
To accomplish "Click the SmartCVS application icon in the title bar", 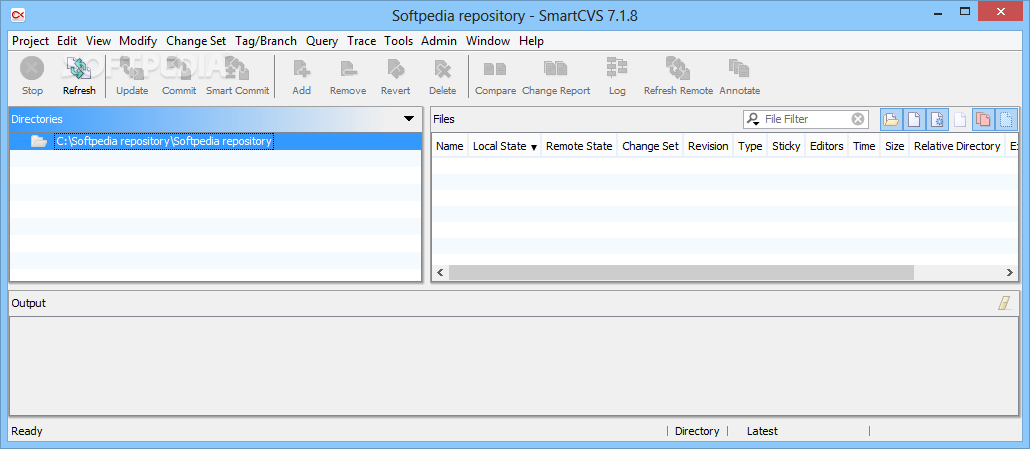I will pos(18,14).
